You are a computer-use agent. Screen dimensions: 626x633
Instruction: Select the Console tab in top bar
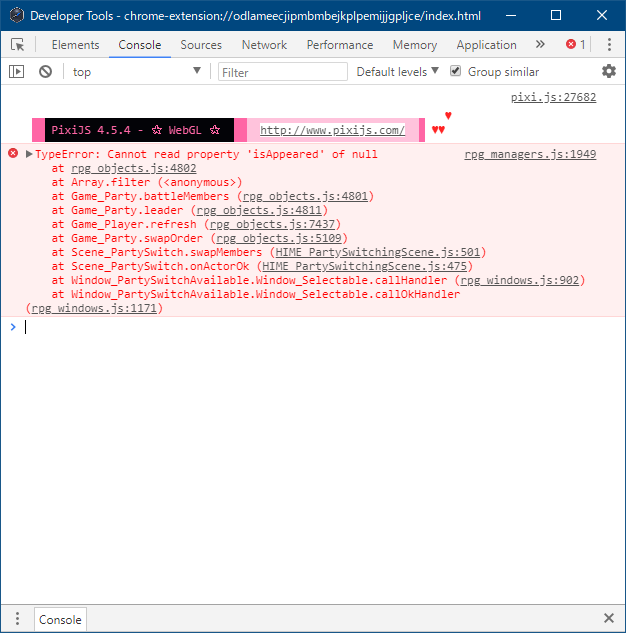point(140,45)
